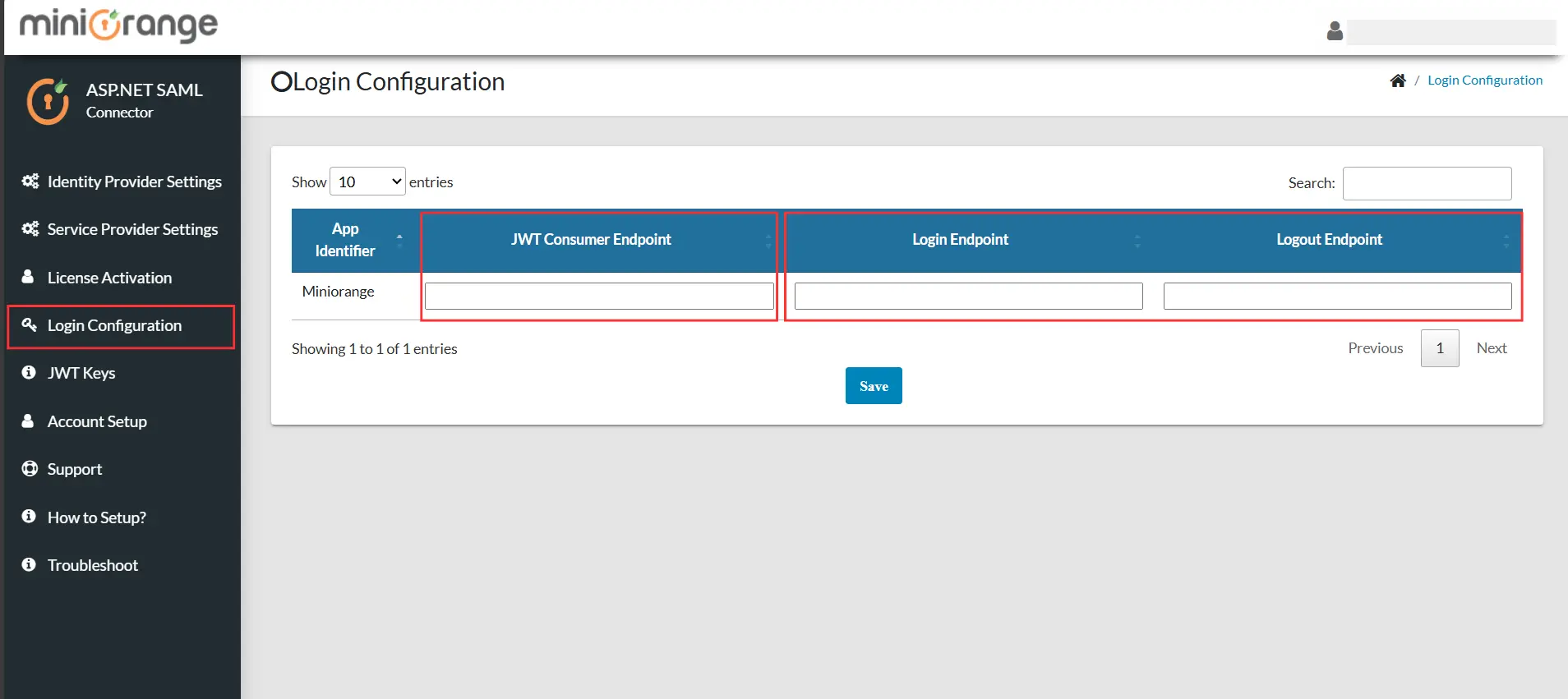Click the info icon beside How to Setup?
Image resolution: width=1568 pixels, height=699 pixels.
[29, 516]
